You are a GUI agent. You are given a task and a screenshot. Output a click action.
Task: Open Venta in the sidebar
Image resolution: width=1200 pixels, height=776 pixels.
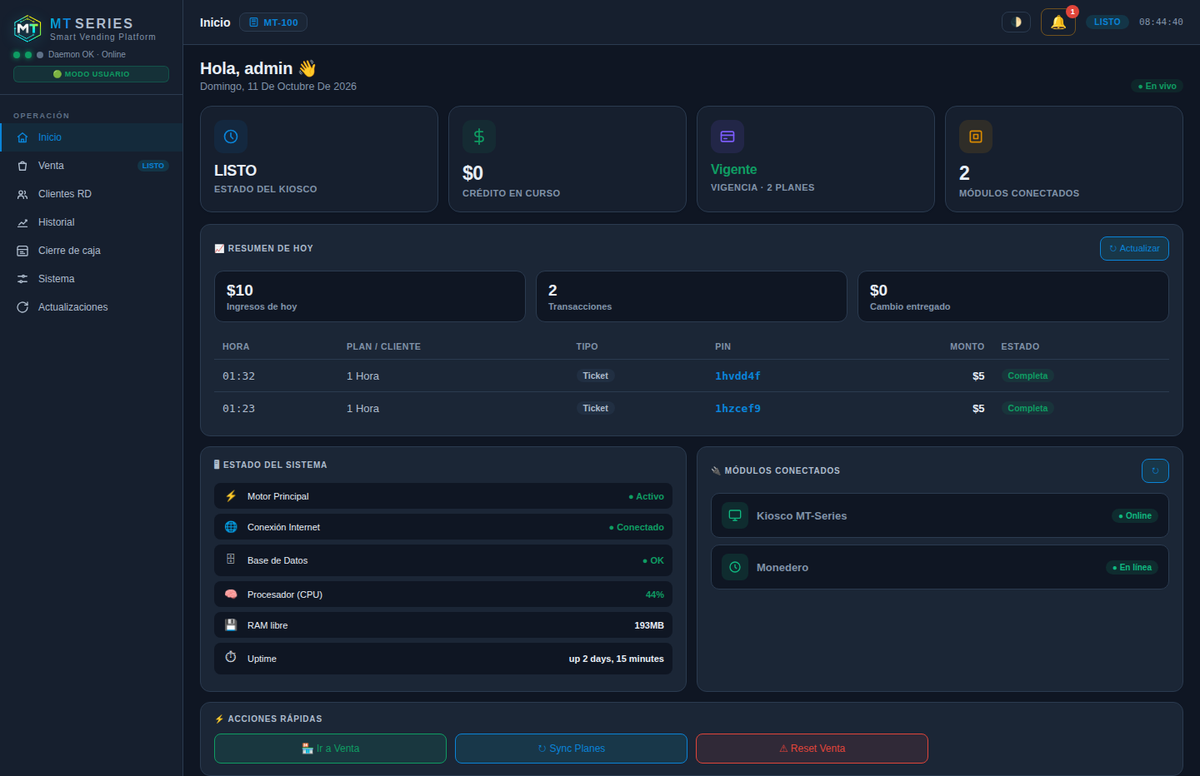coord(91,165)
